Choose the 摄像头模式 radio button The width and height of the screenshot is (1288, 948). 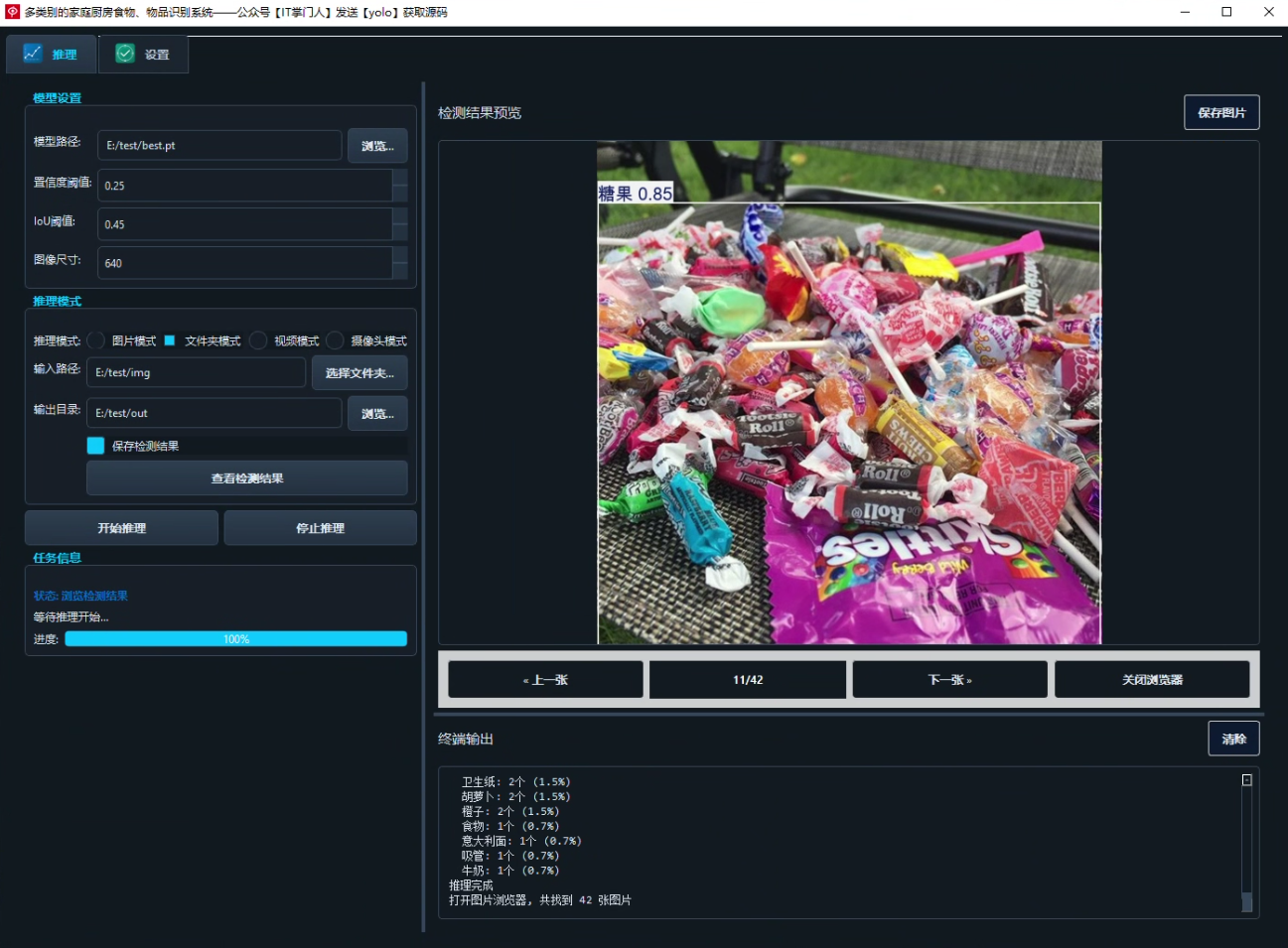pyautogui.click(x=336, y=340)
